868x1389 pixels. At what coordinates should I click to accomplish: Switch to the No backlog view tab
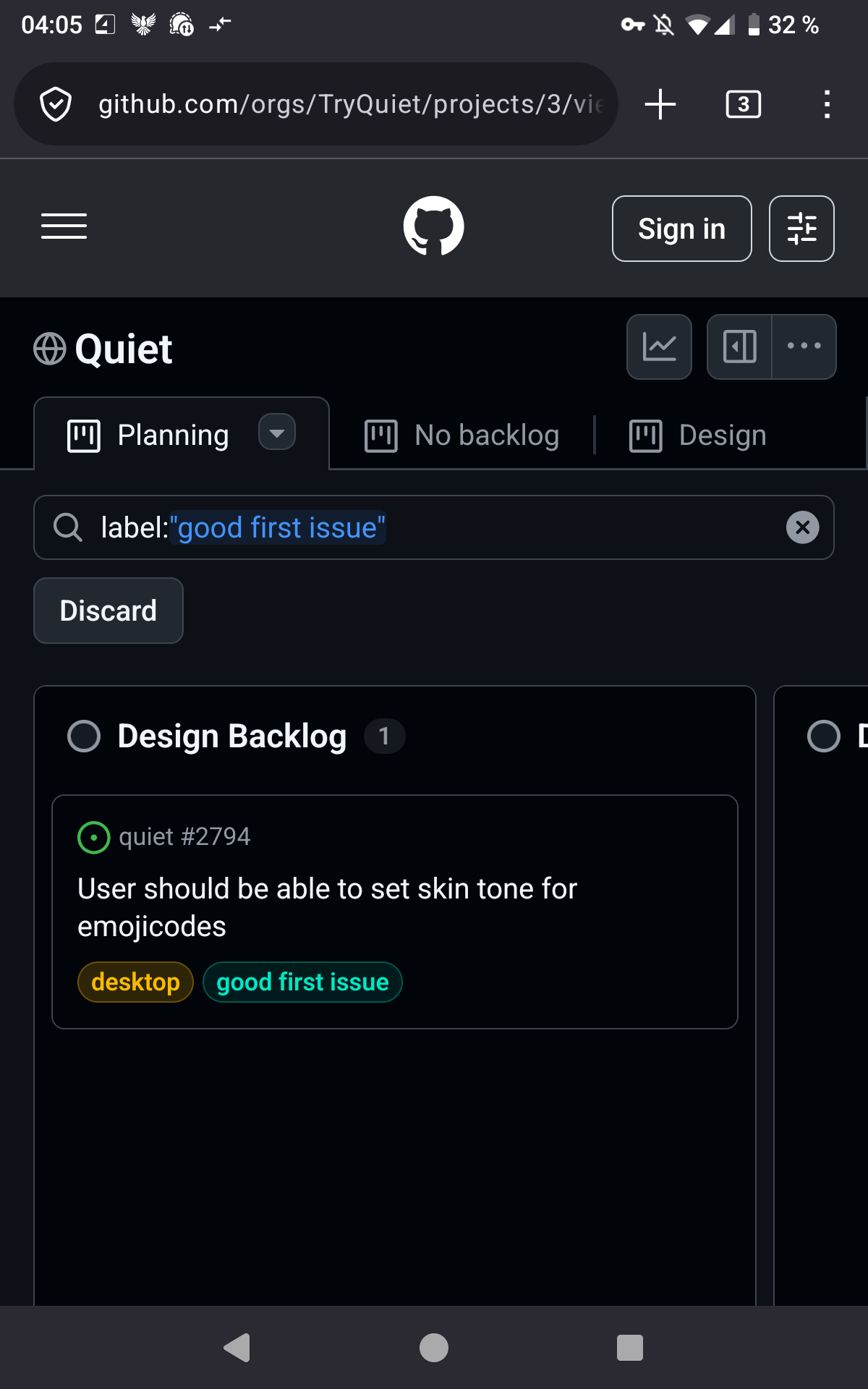463,436
